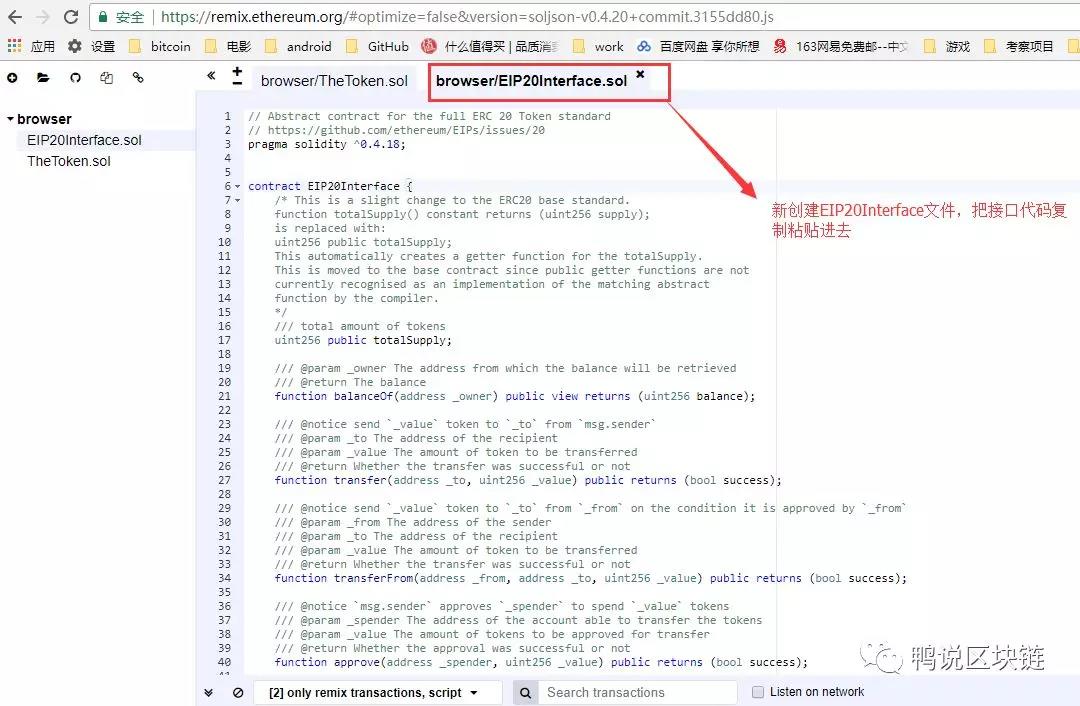This screenshot has height=706, width=1080.
Task: Click the 'pragma solidity ^0.4.18;' line
Action: [x=326, y=144]
